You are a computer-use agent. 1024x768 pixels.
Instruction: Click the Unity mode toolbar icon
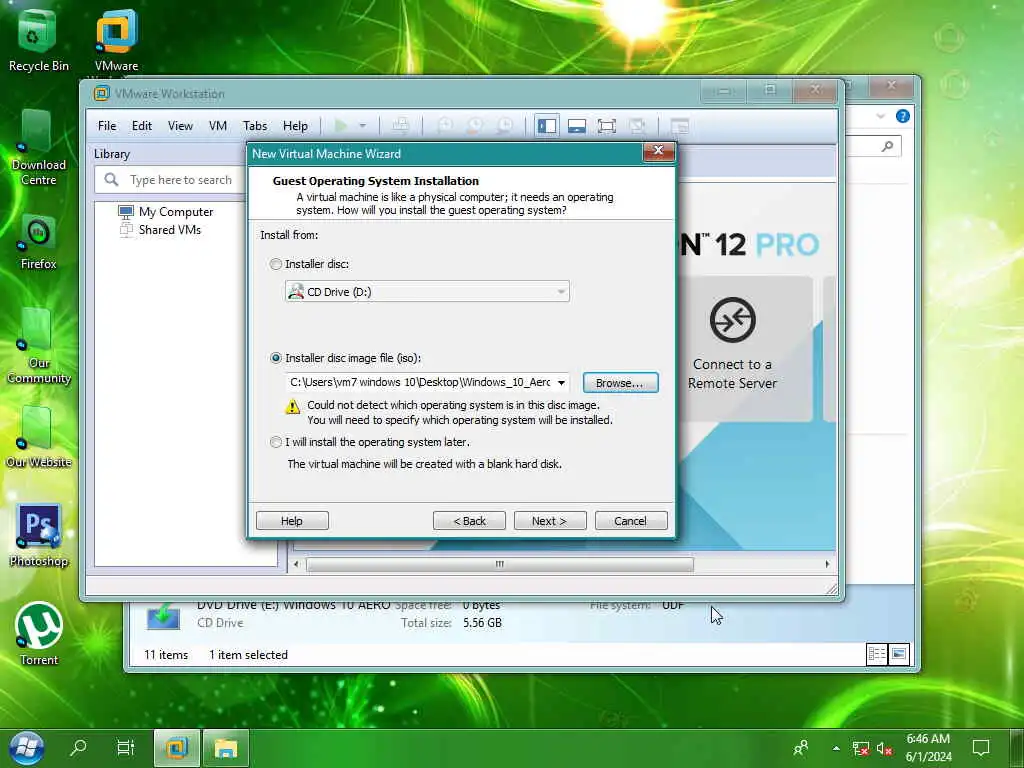[637, 125]
